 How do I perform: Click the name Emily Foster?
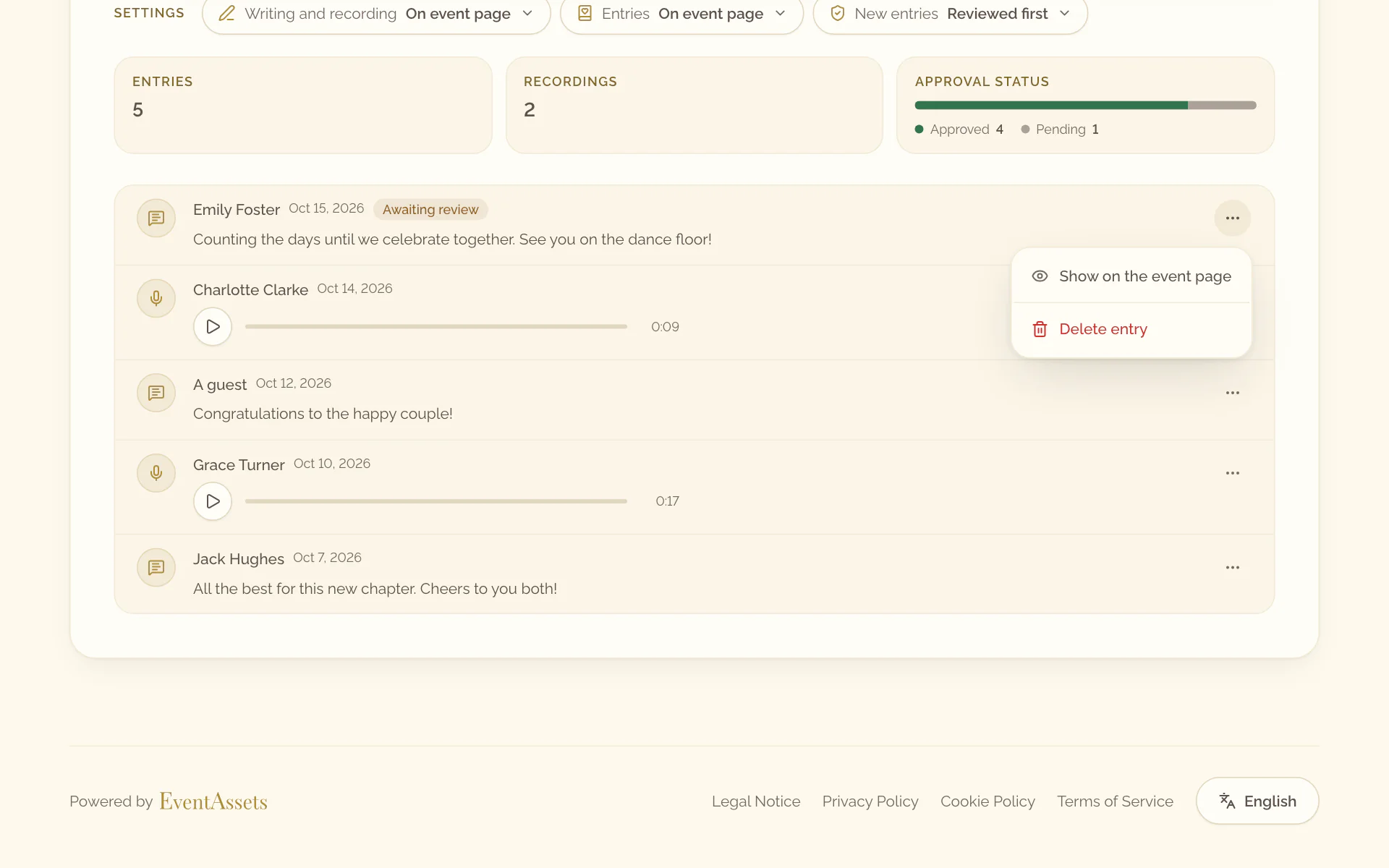(236, 210)
